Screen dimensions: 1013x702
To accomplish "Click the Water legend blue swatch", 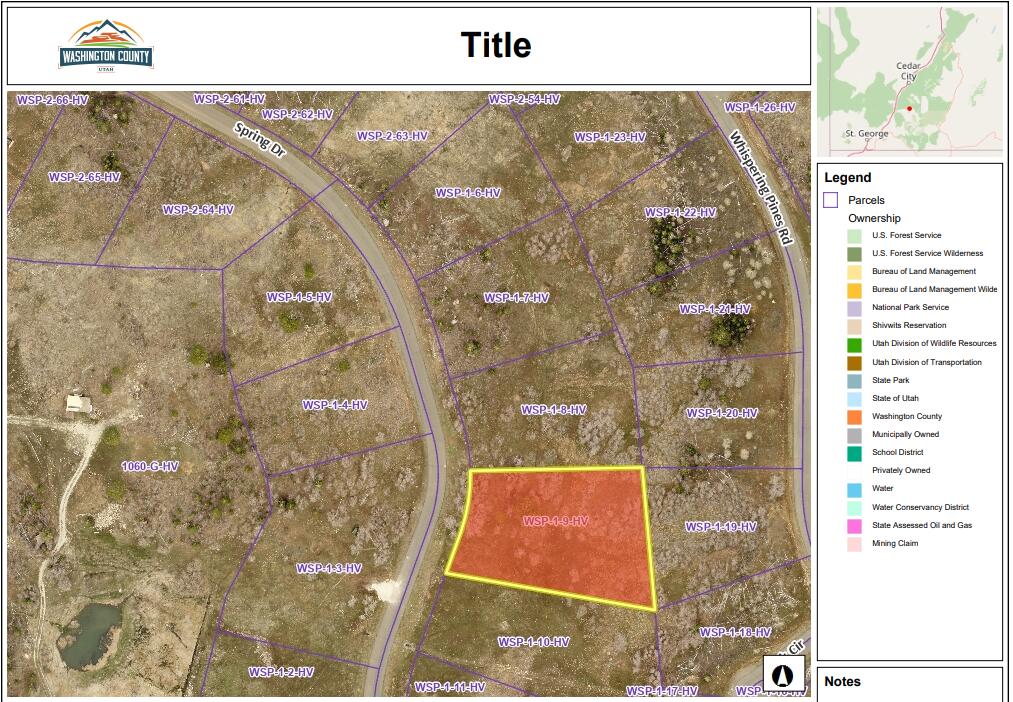I will (x=854, y=489).
